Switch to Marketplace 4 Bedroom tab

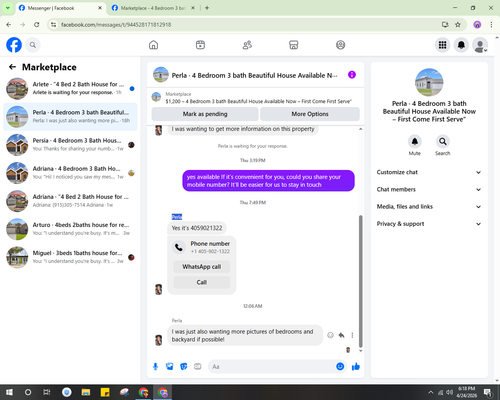(x=153, y=8)
